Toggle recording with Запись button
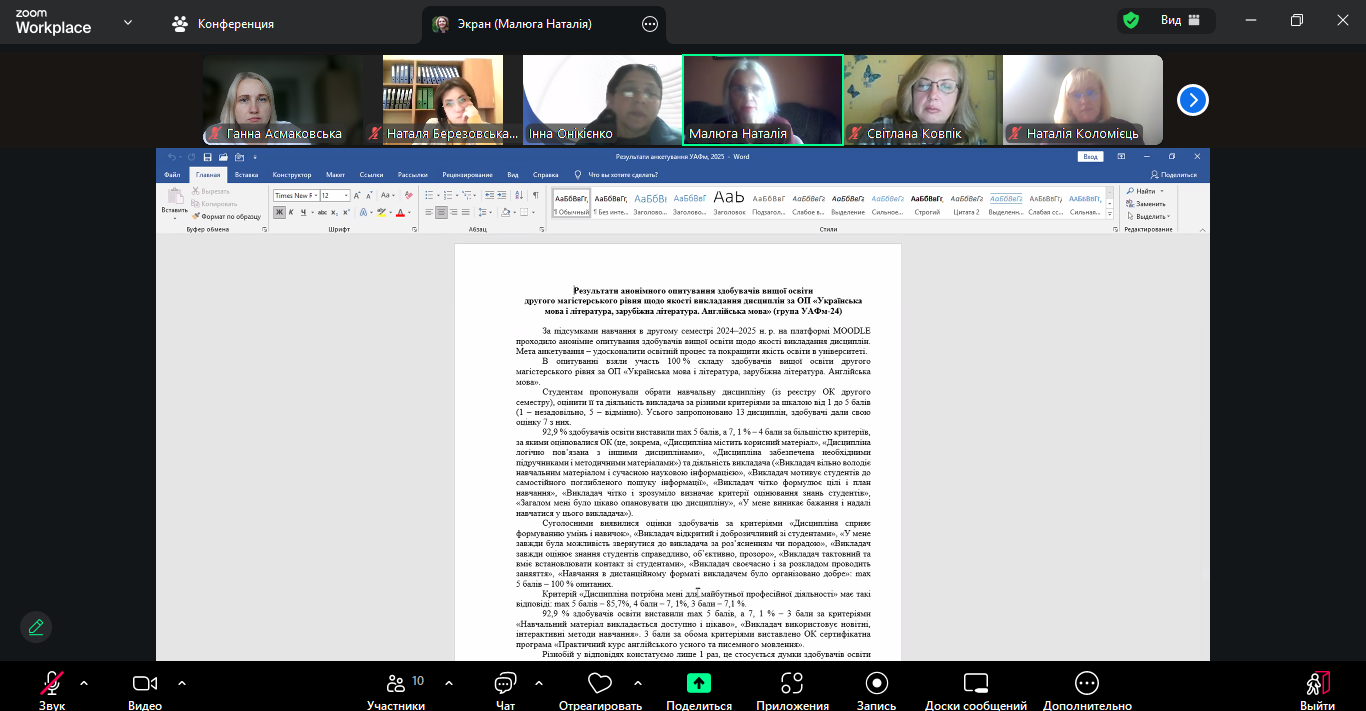The width and height of the screenshot is (1366, 711). [x=877, y=684]
